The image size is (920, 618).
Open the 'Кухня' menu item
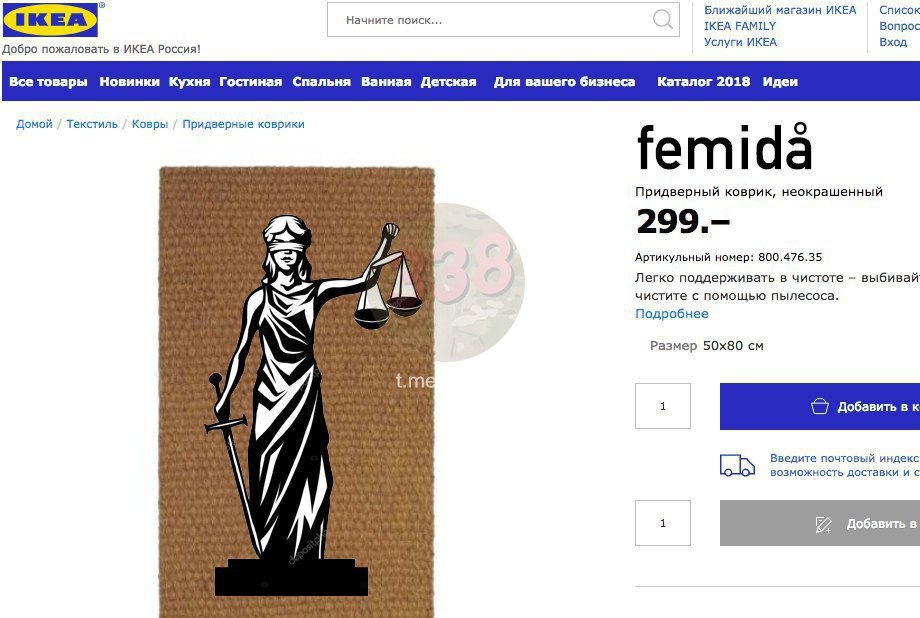tap(190, 82)
